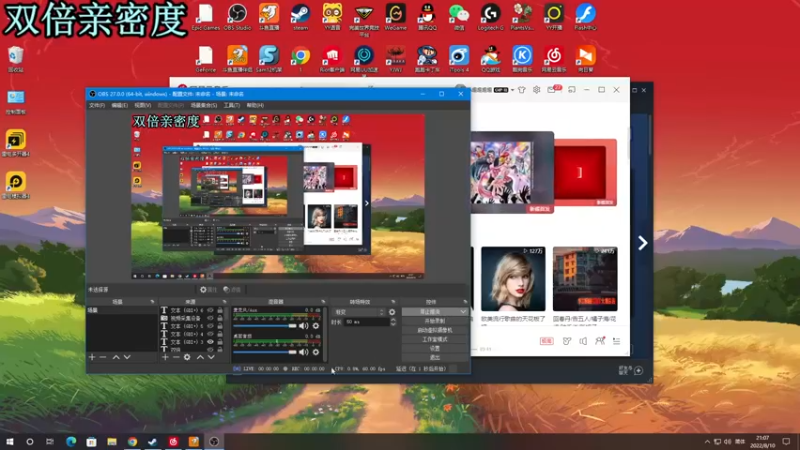Open the Steam desktop shortcut

[300, 17]
